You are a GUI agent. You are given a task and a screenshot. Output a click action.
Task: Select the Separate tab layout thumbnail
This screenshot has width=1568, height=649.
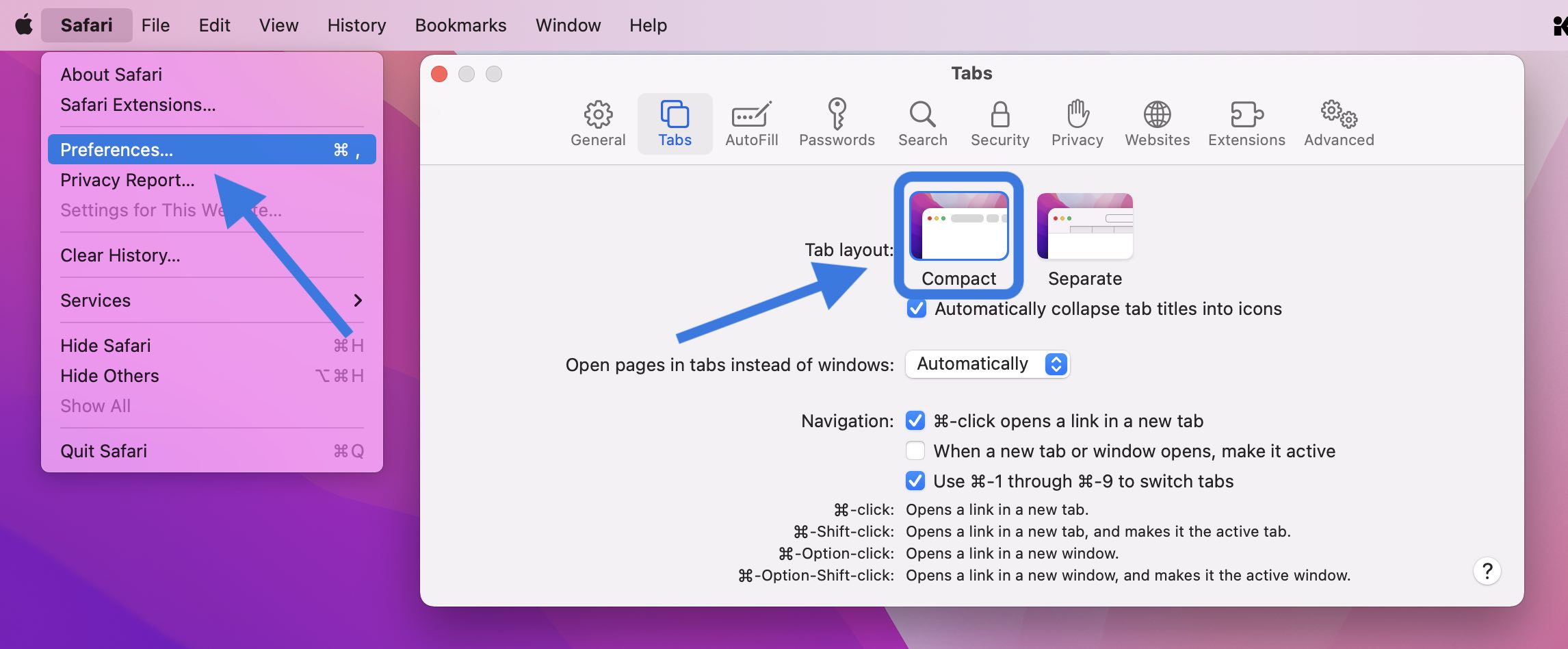click(1084, 227)
